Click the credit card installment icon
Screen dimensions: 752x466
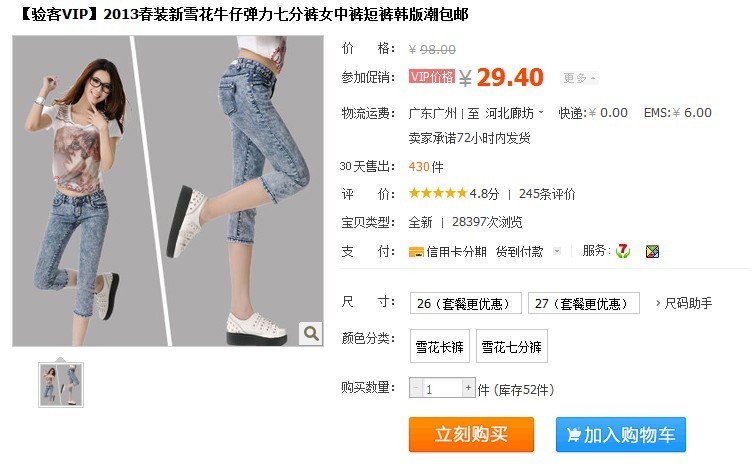pos(416,252)
